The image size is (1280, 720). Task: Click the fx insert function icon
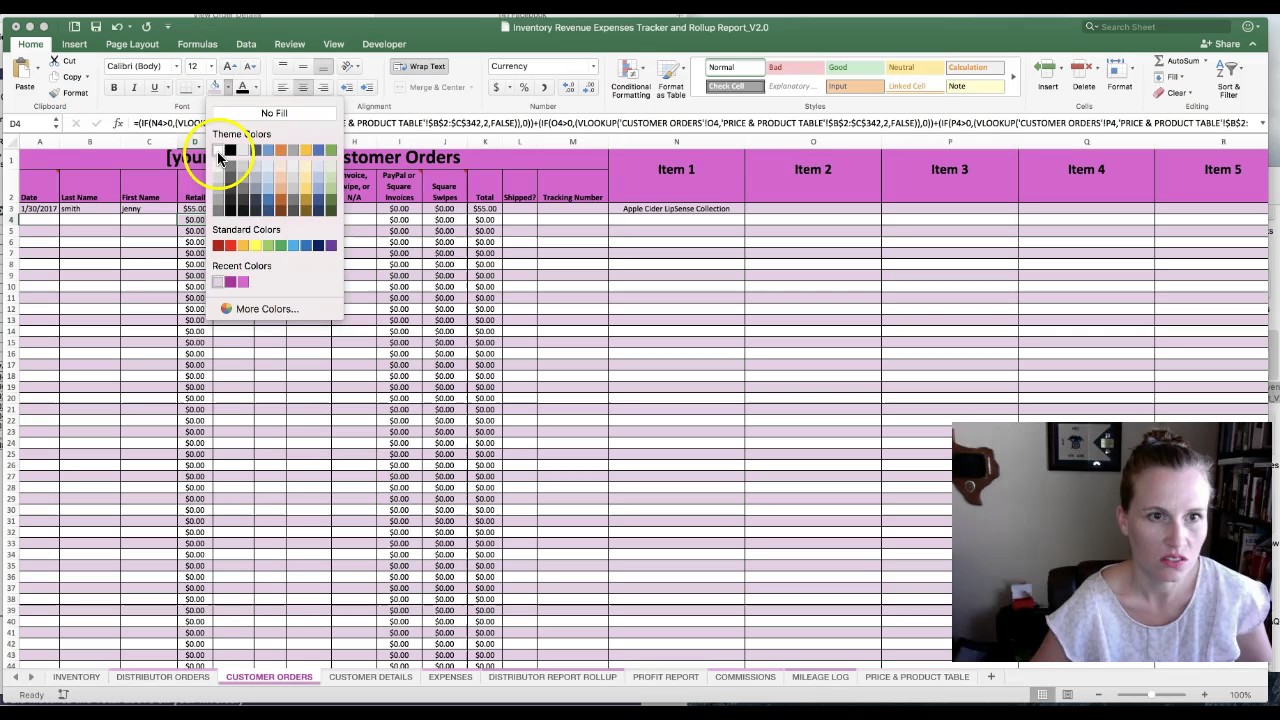tap(118, 123)
